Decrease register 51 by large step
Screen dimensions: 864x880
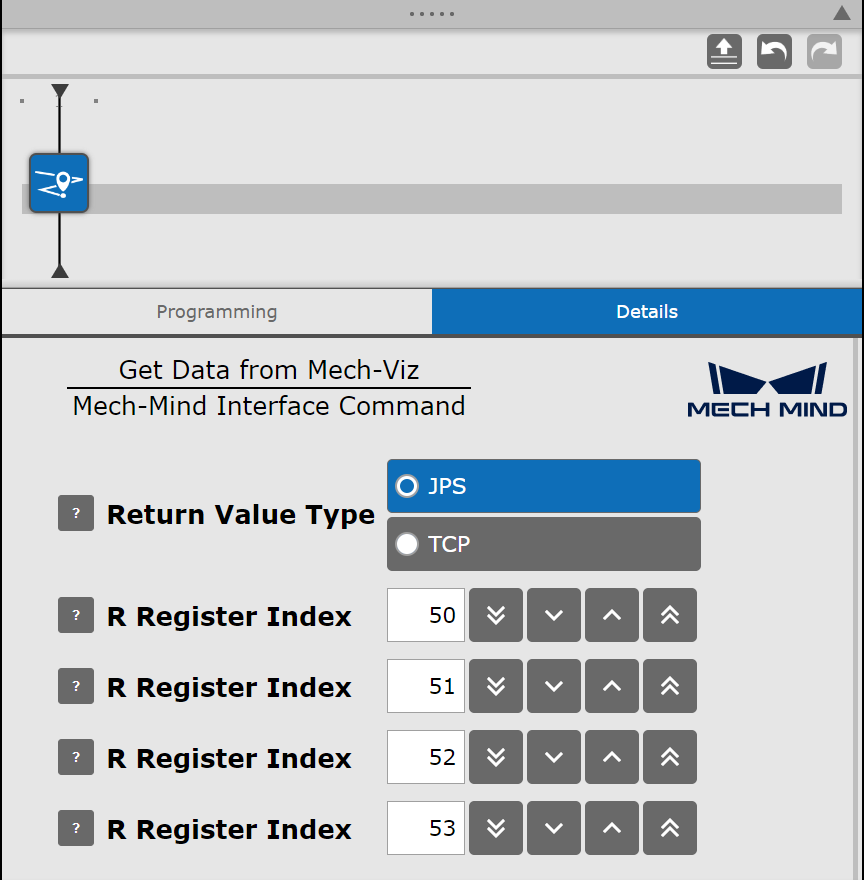pyautogui.click(x=496, y=686)
